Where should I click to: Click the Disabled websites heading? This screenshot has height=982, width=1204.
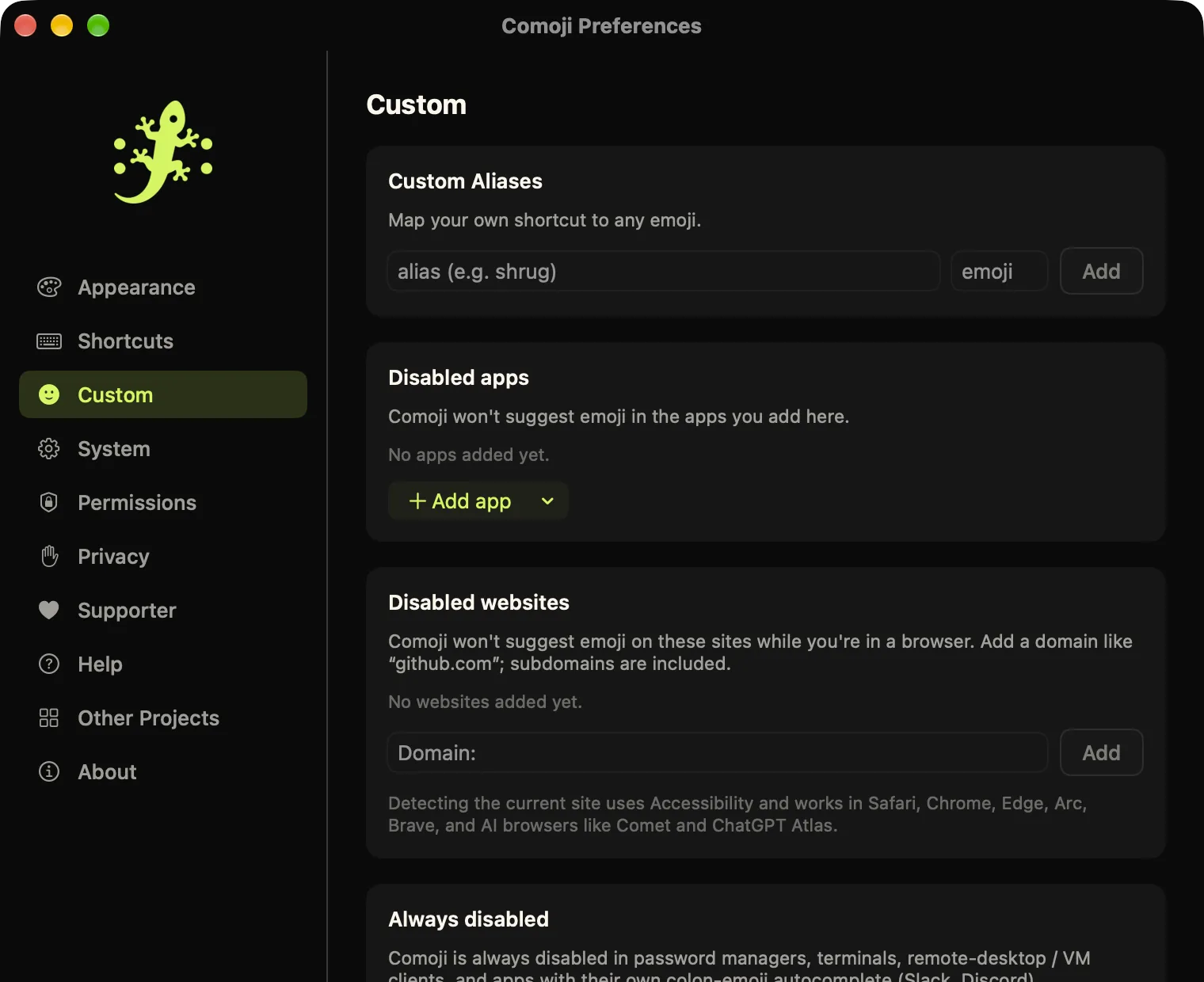(x=478, y=603)
